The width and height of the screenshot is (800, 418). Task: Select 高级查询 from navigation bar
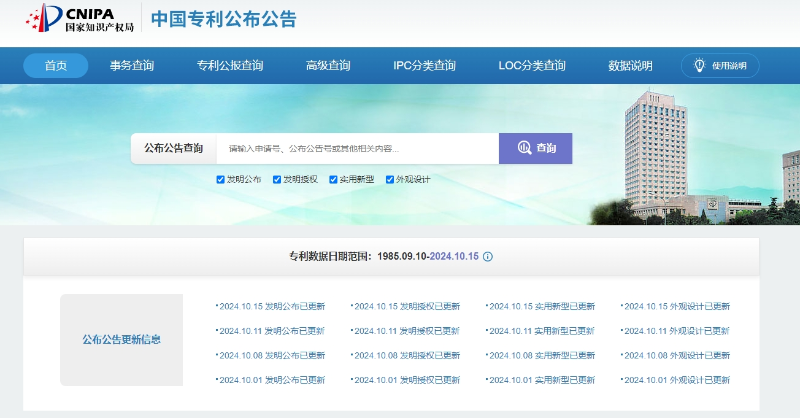(x=328, y=66)
